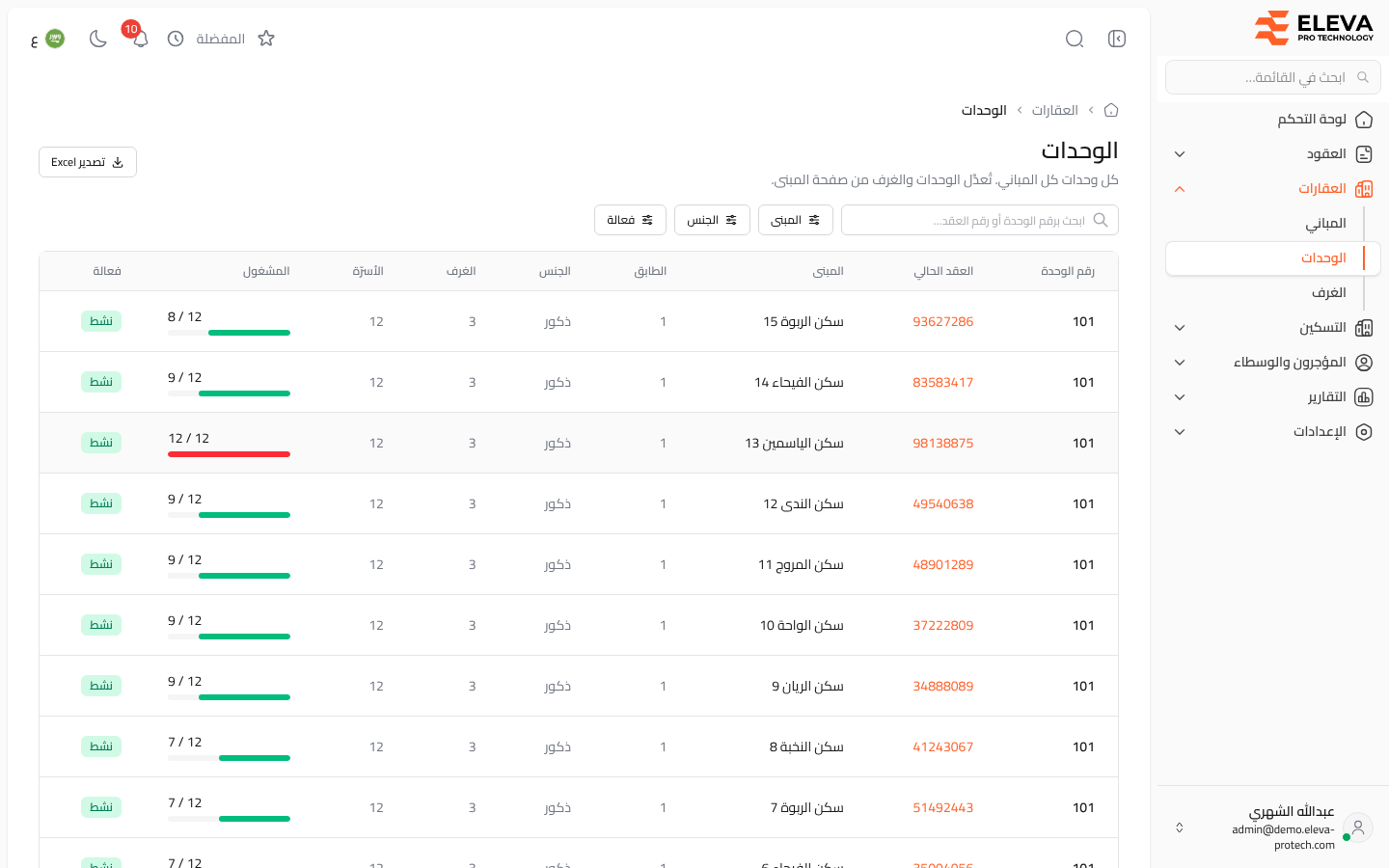Open contract link 93627286
Screen dimensions: 1389x868
click(x=942, y=321)
